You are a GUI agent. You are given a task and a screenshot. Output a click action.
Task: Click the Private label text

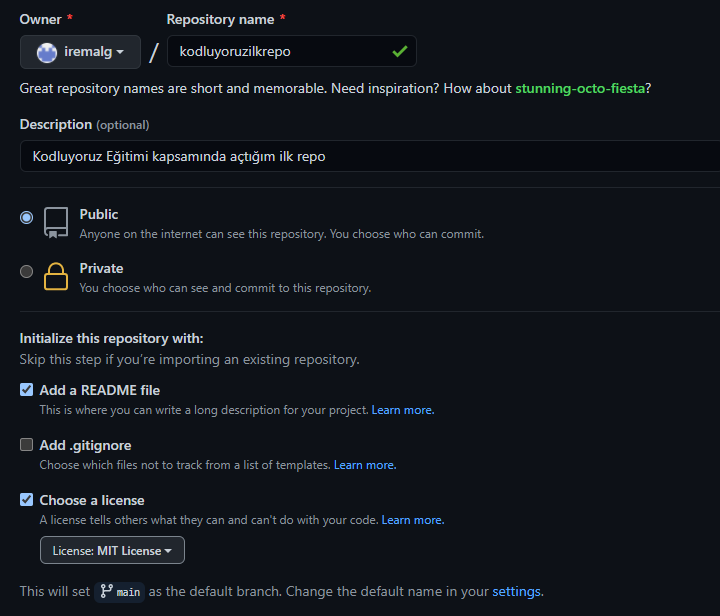point(101,269)
